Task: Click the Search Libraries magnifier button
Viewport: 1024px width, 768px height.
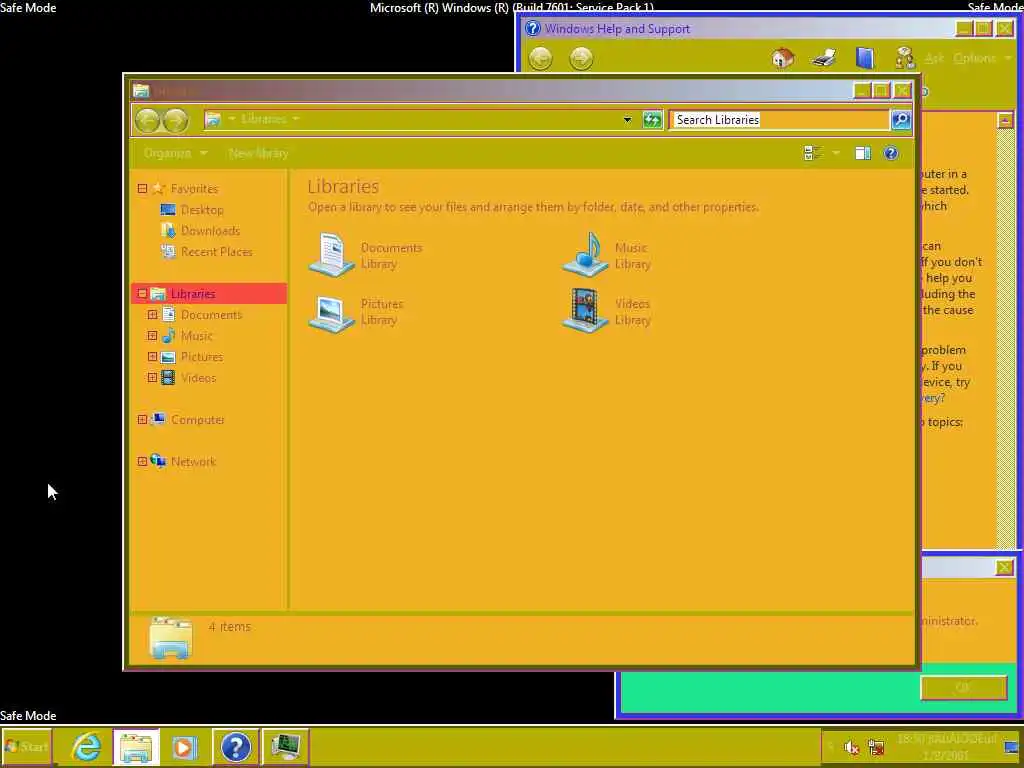Action: (x=901, y=120)
